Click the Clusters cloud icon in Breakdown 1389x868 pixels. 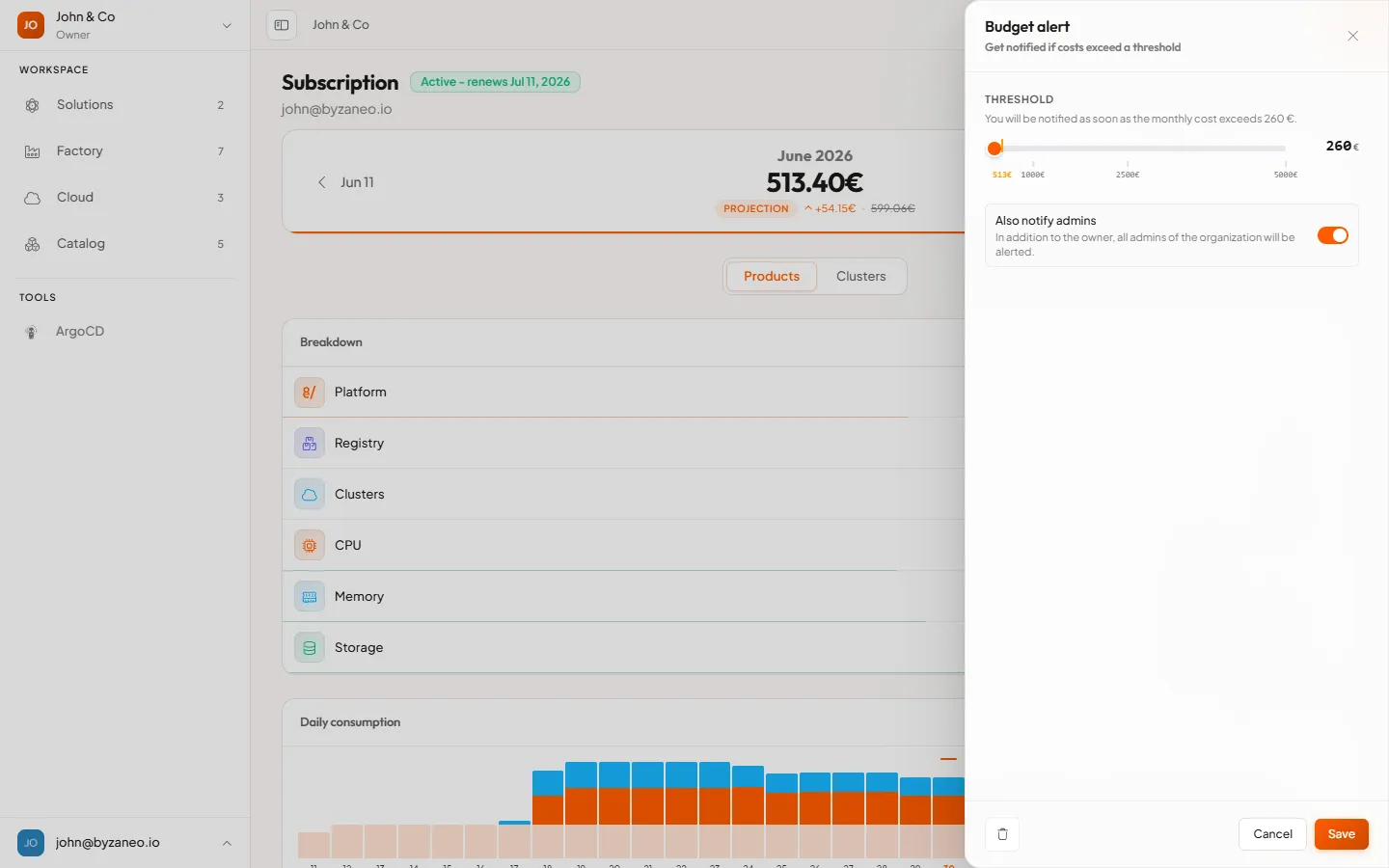point(309,495)
